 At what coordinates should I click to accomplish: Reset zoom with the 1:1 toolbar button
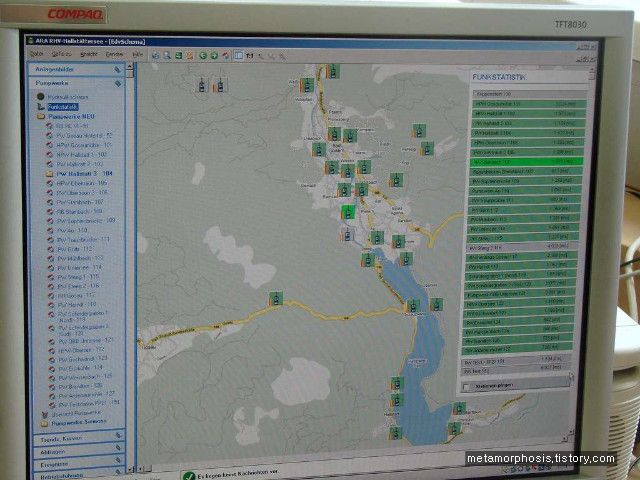[x=249, y=56]
